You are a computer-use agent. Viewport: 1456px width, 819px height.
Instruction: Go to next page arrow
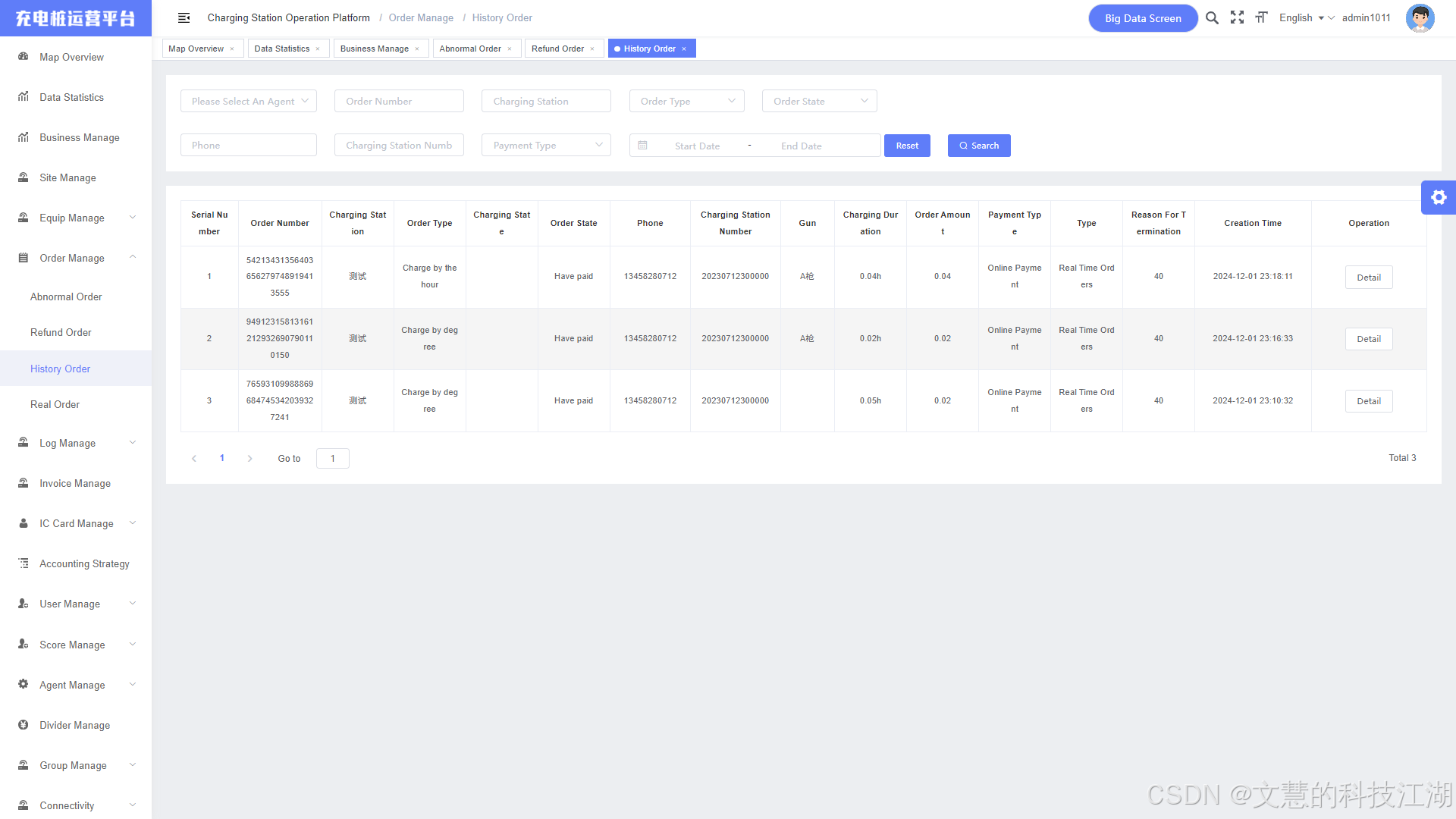(x=249, y=459)
